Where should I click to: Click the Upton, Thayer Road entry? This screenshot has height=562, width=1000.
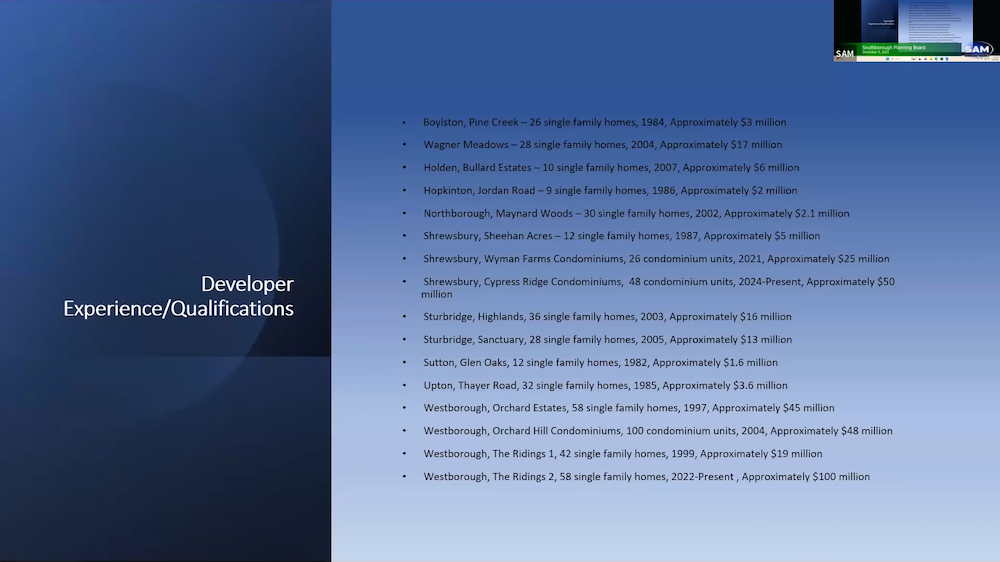tap(605, 385)
